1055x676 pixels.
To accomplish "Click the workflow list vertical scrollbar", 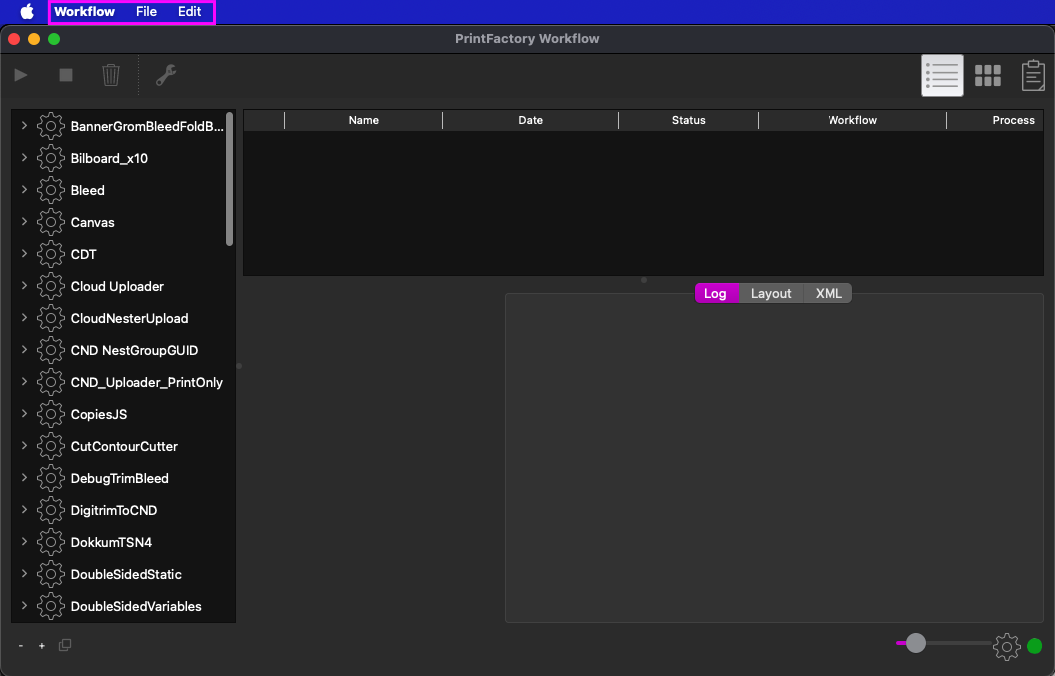I will (x=229, y=180).
